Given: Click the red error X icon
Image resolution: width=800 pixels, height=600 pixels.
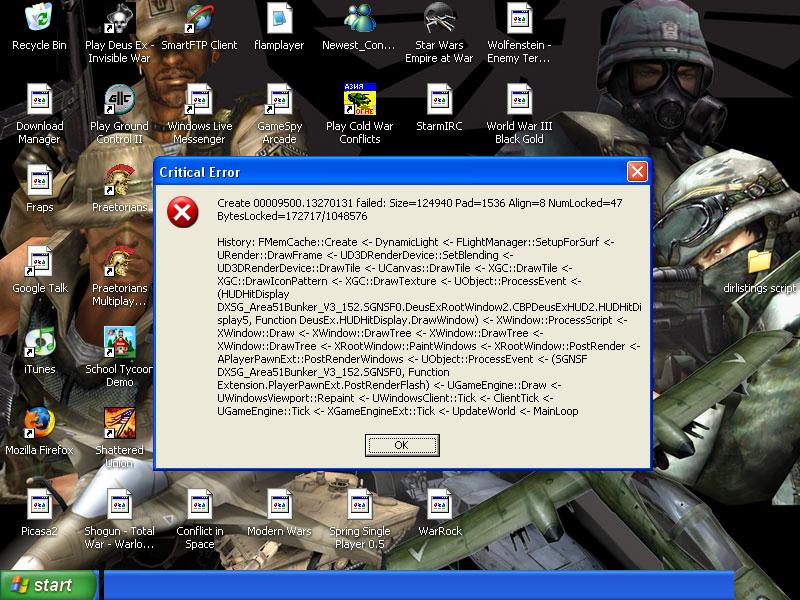Looking at the screenshot, I should [x=183, y=212].
